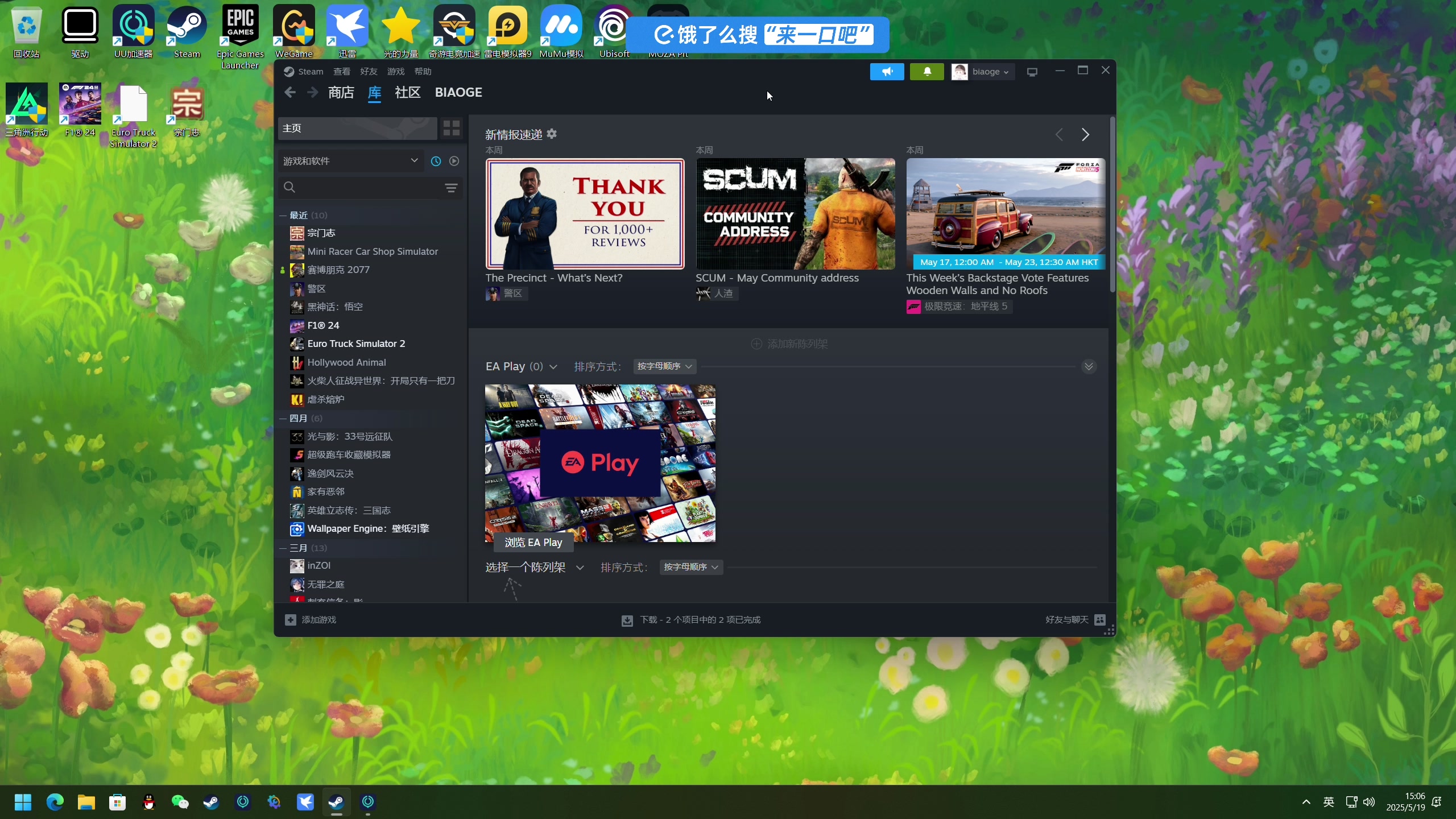Screen dimensions: 1456x819
Task: Click the add game plus icon
Action: pyautogui.click(x=290, y=620)
